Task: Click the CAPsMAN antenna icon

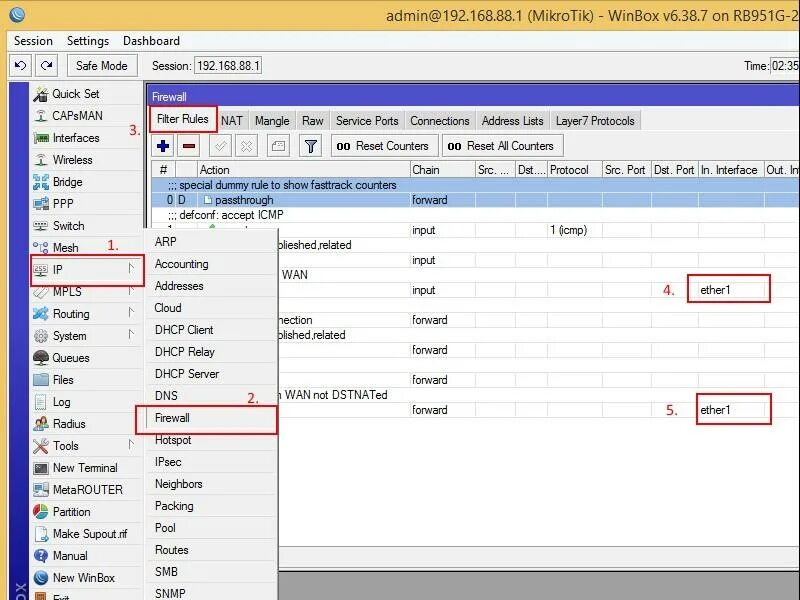Action: click(x=41, y=116)
